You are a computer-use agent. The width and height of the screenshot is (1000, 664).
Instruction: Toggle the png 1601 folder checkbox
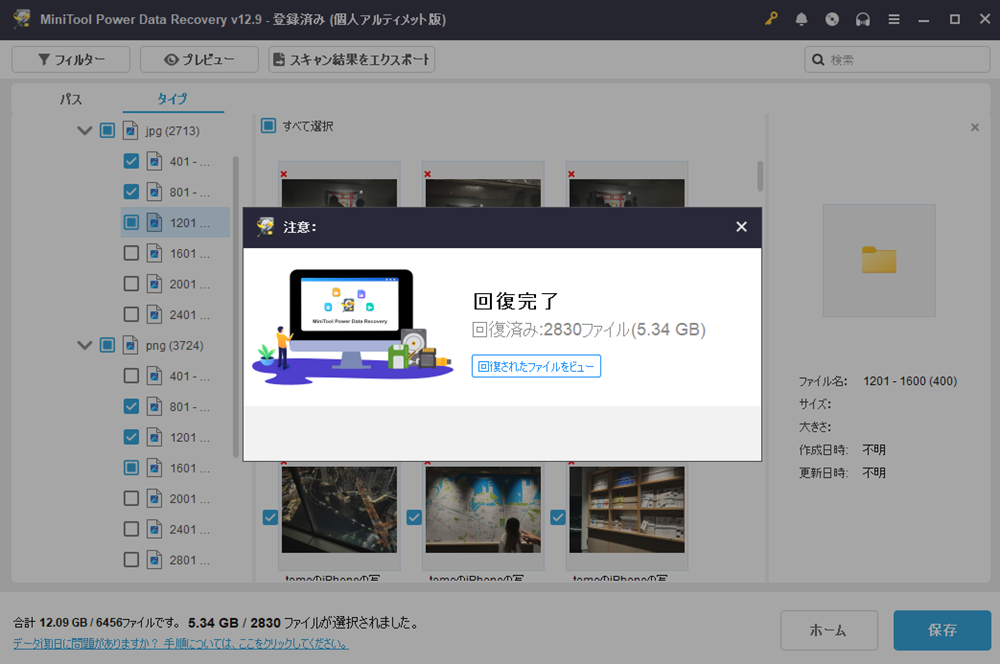(x=131, y=468)
